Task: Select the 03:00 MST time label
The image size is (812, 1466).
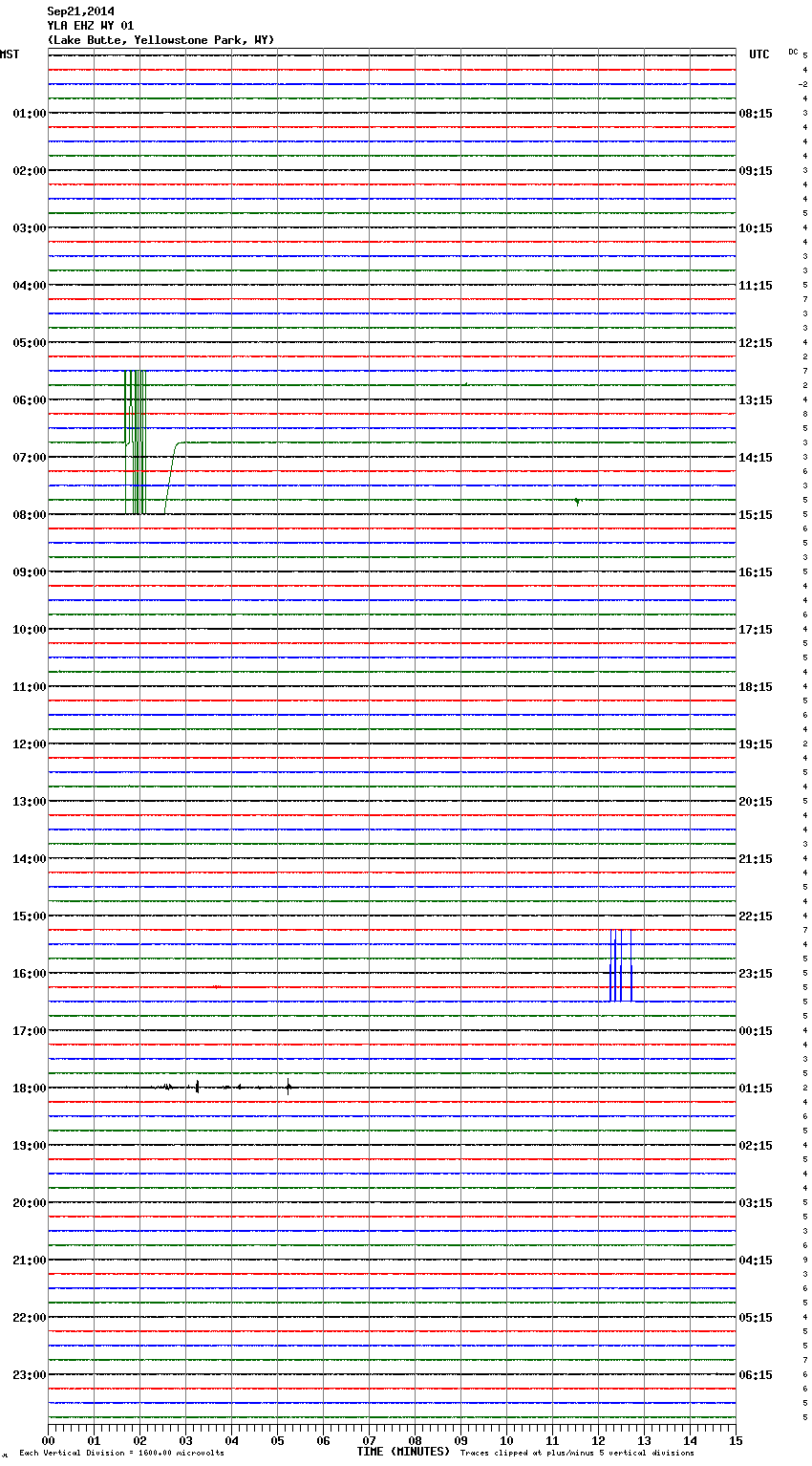Action: pos(30,228)
